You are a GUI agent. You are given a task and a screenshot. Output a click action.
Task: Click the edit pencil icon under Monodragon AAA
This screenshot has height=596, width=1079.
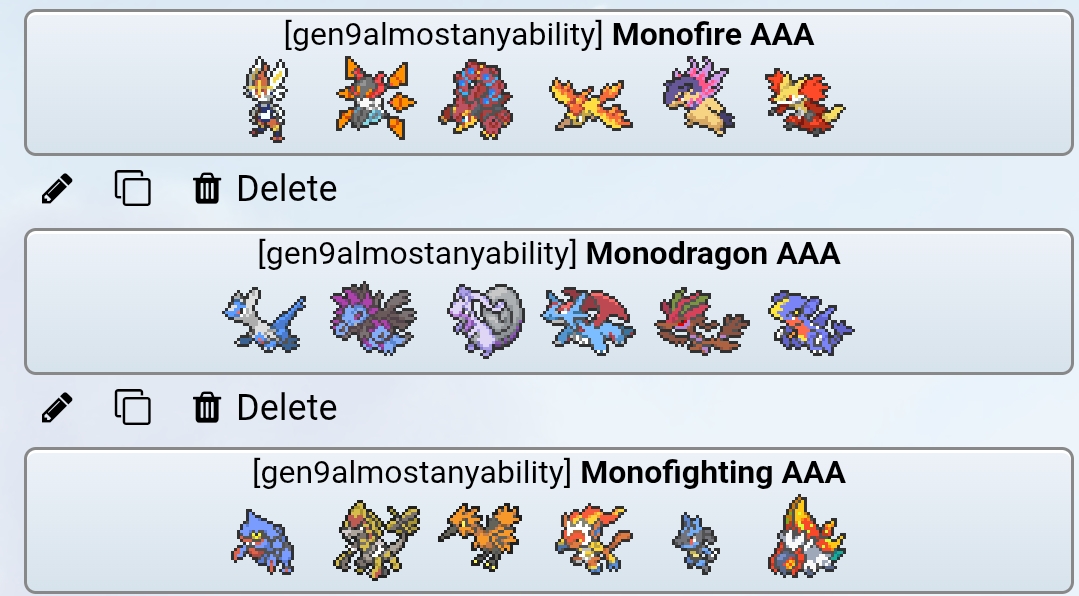tap(57, 407)
